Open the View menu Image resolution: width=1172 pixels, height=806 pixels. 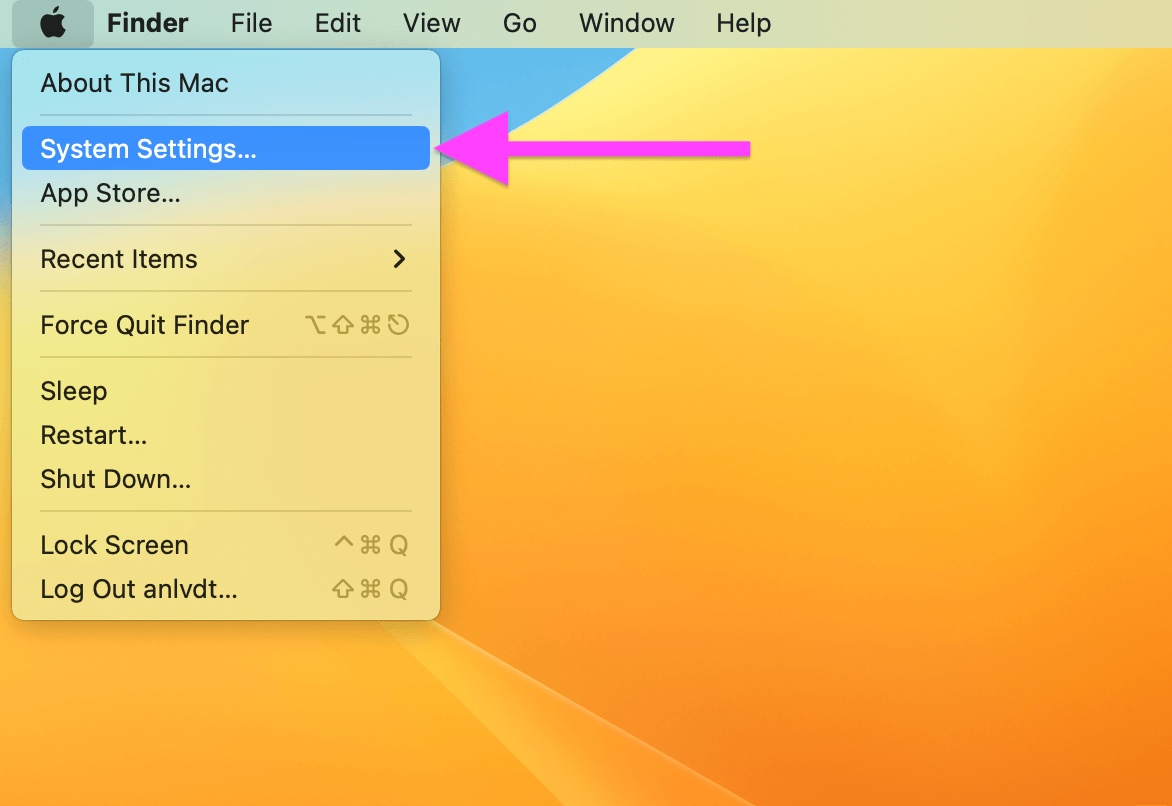tap(430, 22)
